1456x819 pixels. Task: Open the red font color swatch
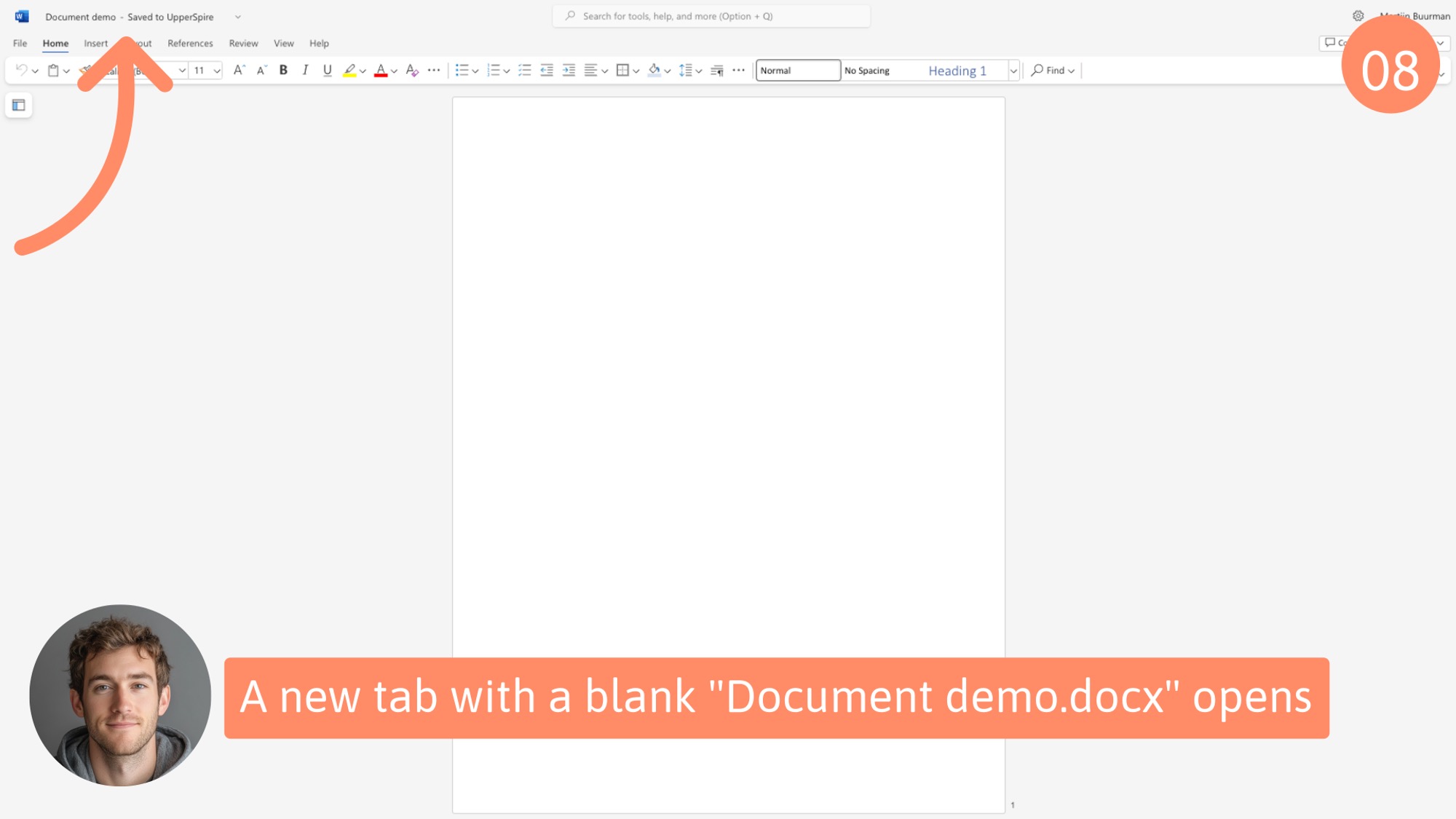(x=381, y=70)
